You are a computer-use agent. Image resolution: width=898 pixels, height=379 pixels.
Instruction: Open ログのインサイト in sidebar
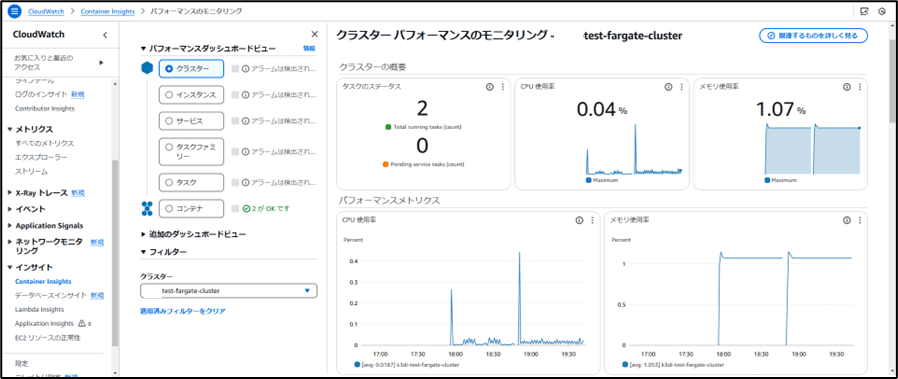[x=42, y=94]
